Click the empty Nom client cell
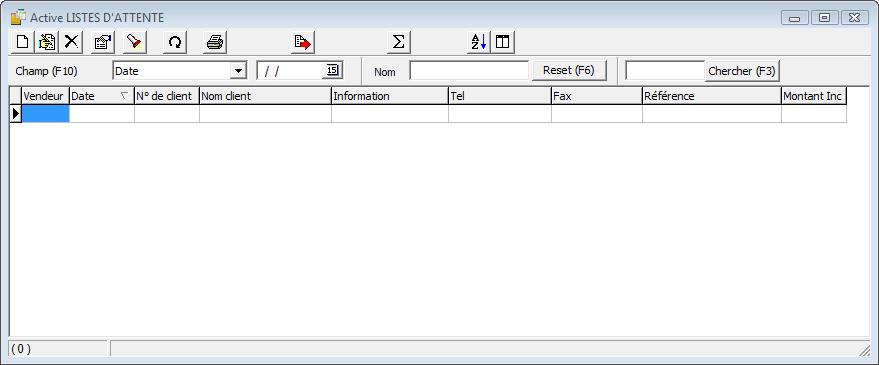The width and height of the screenshot is (879, 365). 265,114
